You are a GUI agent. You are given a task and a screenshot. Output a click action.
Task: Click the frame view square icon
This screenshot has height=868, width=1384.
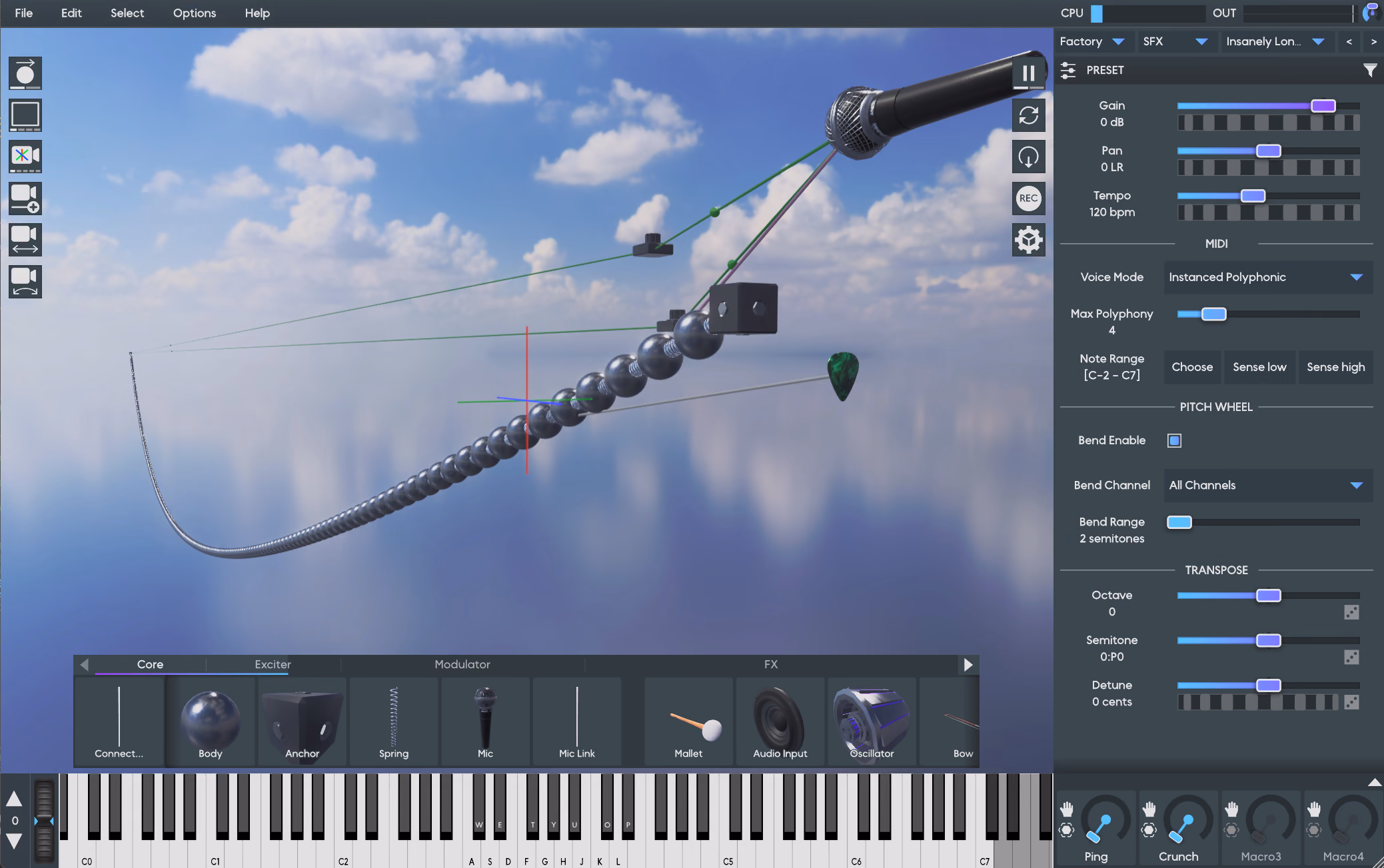pyautogui.click(x=25, y=115)
